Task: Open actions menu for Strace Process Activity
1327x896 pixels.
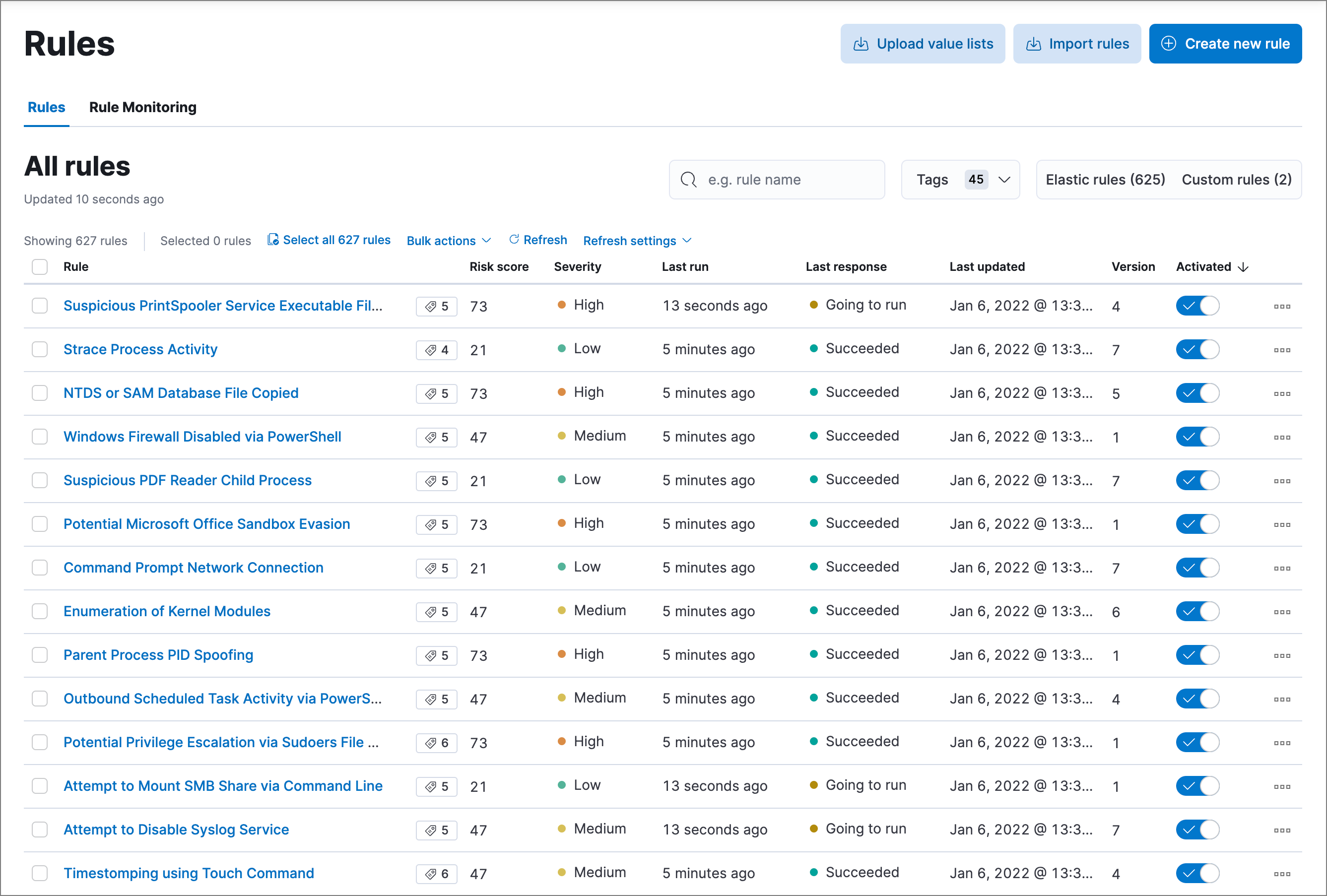Action: click(x=1281, y=350)
